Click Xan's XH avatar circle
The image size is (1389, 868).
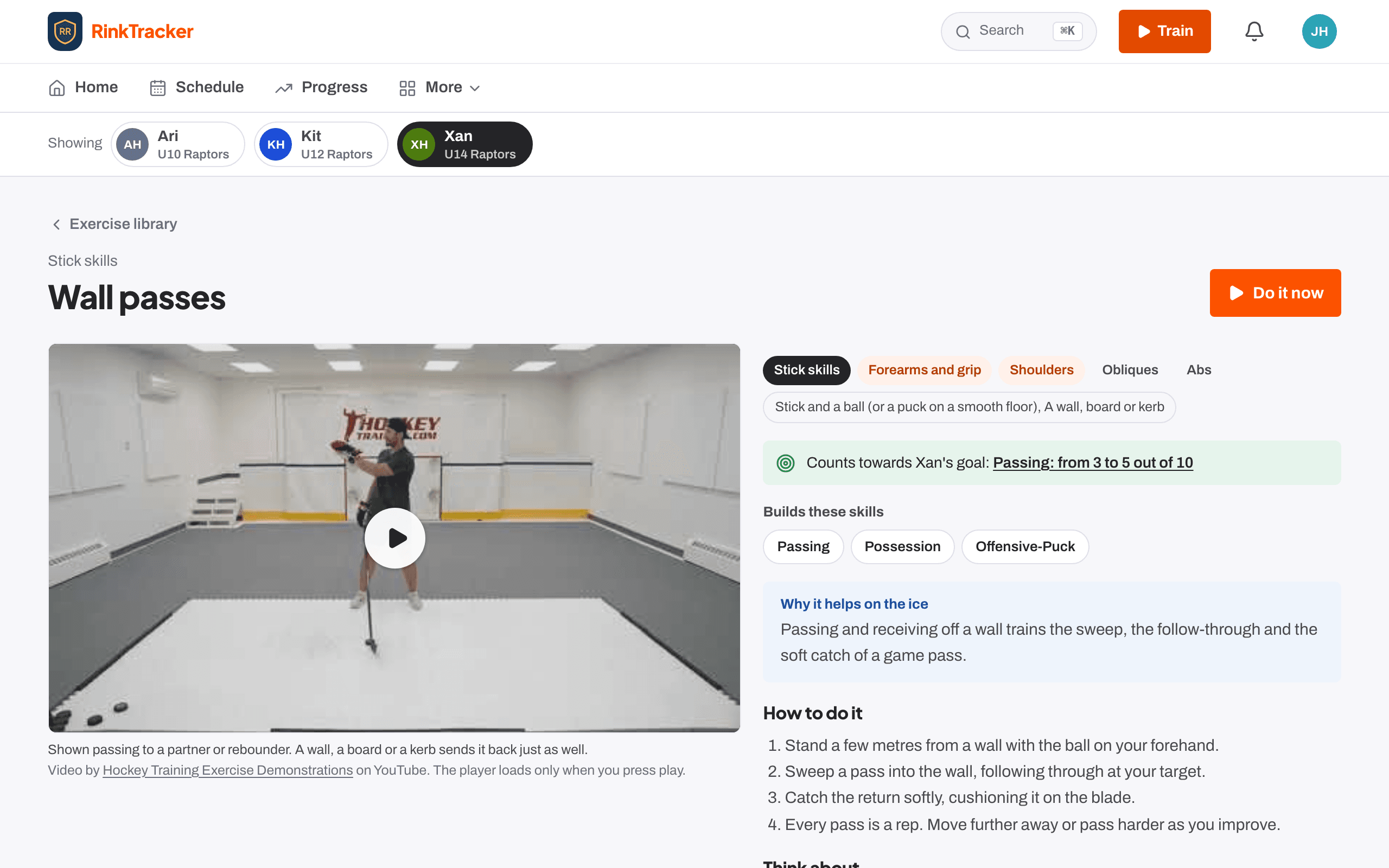(419, 144)
